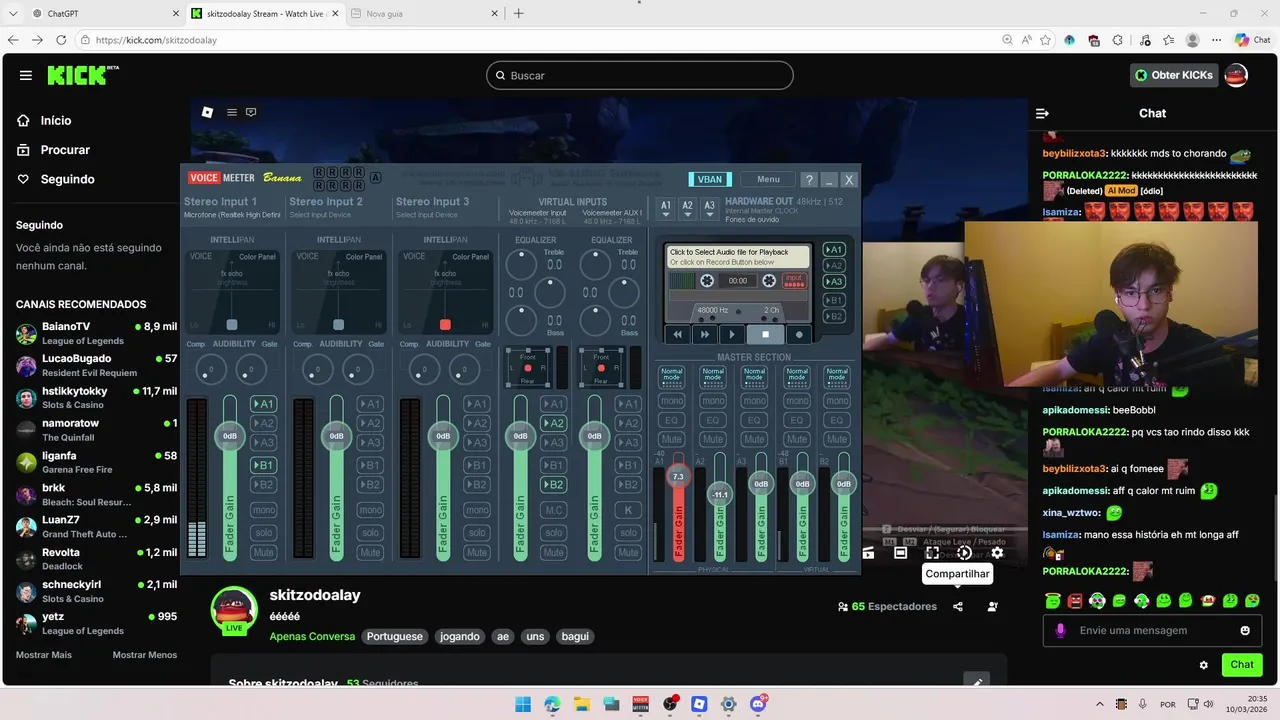Open video player settings gear

coord(997,552)
